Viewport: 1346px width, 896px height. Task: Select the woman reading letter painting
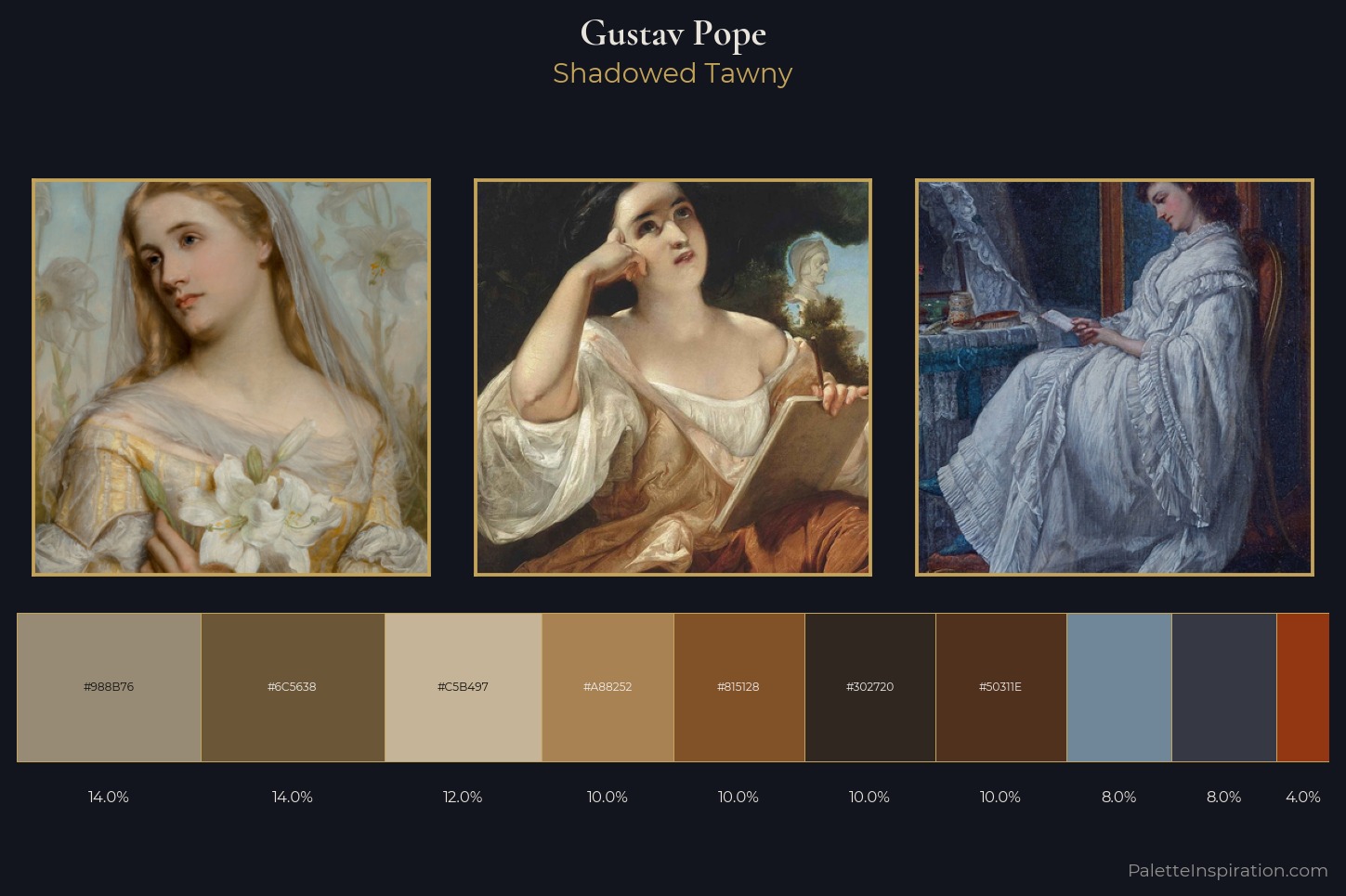1115,377
